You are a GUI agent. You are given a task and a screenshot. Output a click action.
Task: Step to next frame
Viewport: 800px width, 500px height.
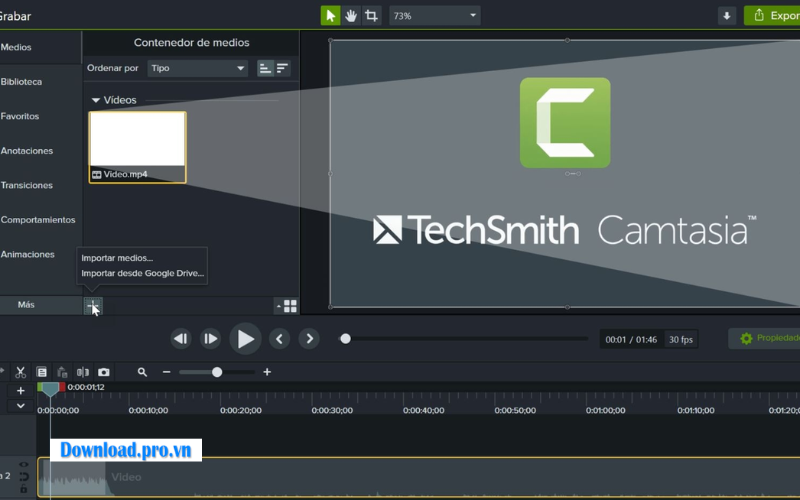coord(210,339)
